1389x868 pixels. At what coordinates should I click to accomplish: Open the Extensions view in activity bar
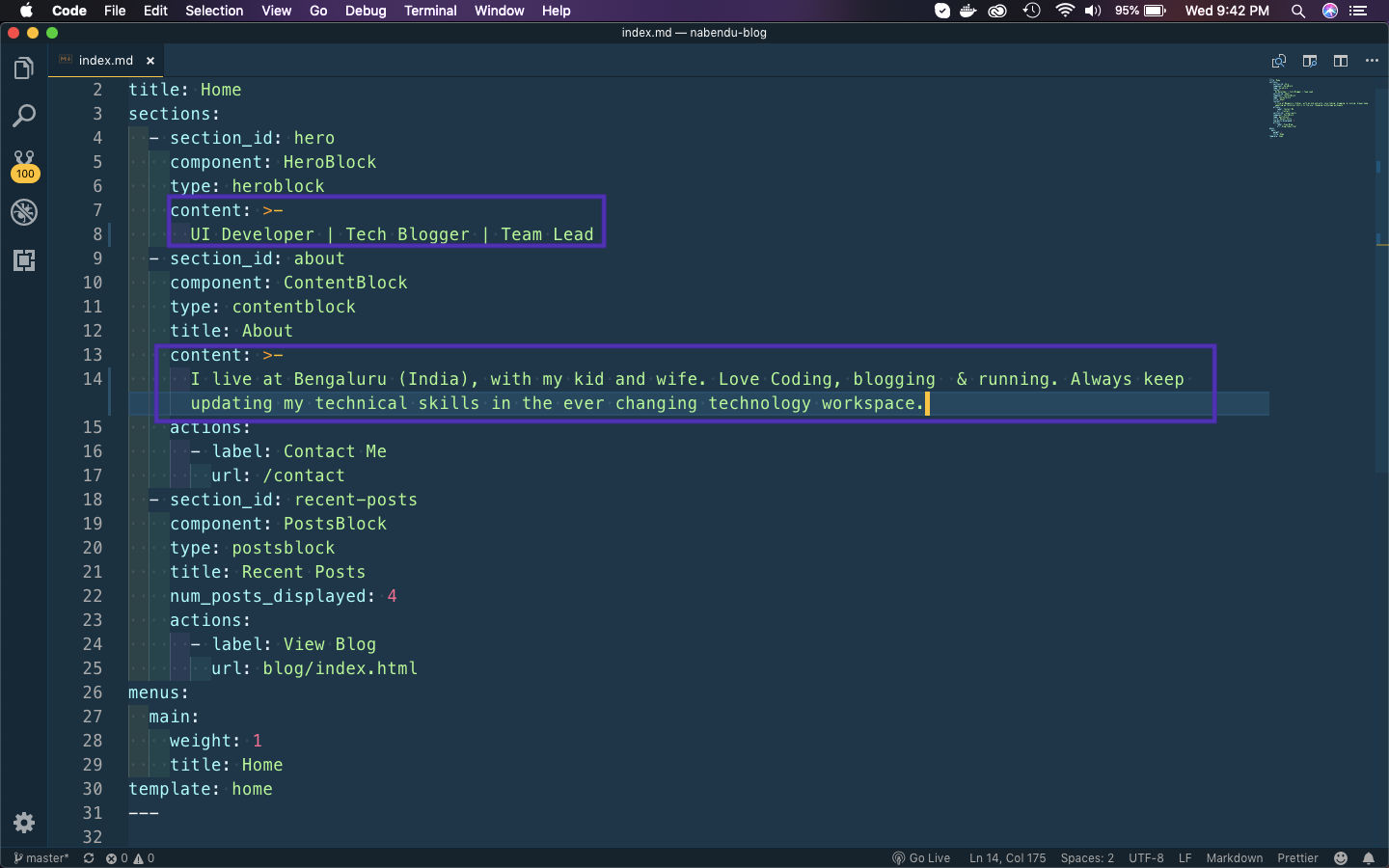click(x=24, y=260)
